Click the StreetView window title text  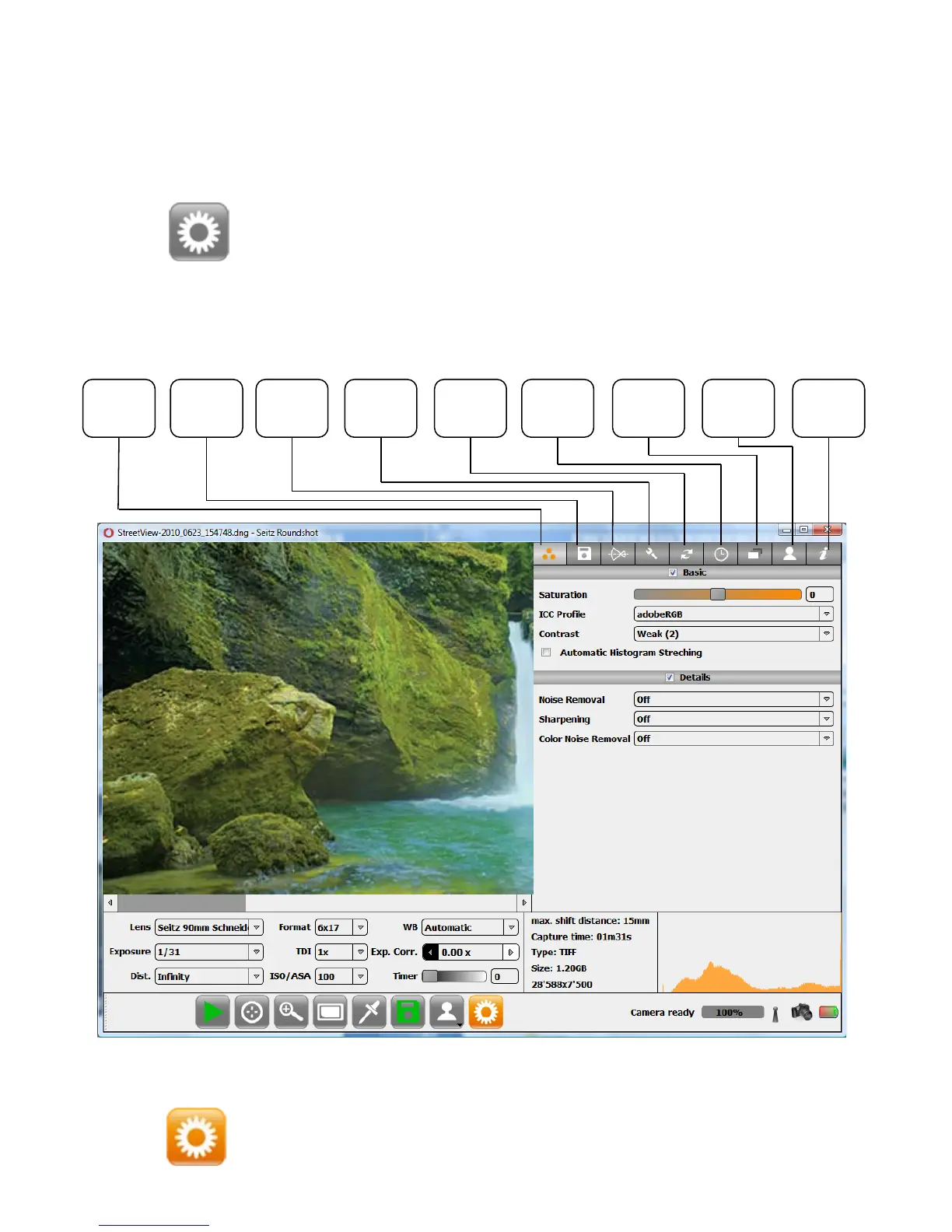click(x=218, y=533)
